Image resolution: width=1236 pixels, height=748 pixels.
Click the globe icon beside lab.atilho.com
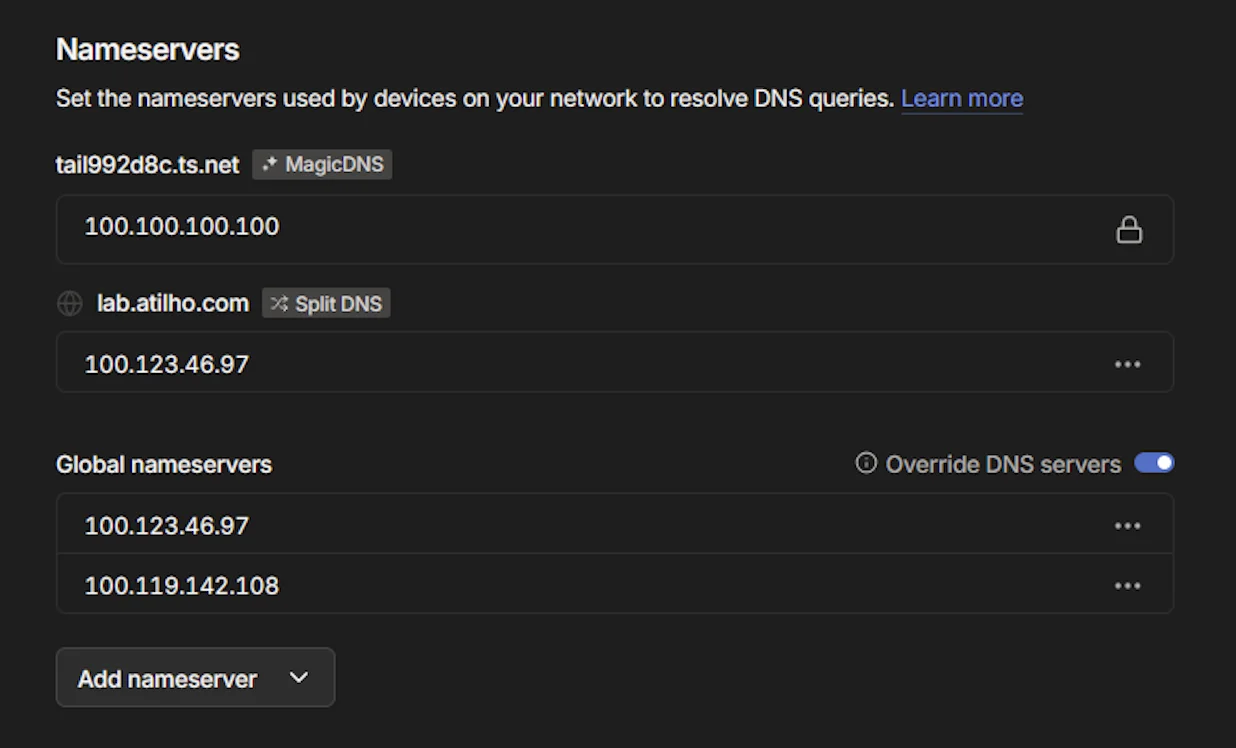pos(69,303)
